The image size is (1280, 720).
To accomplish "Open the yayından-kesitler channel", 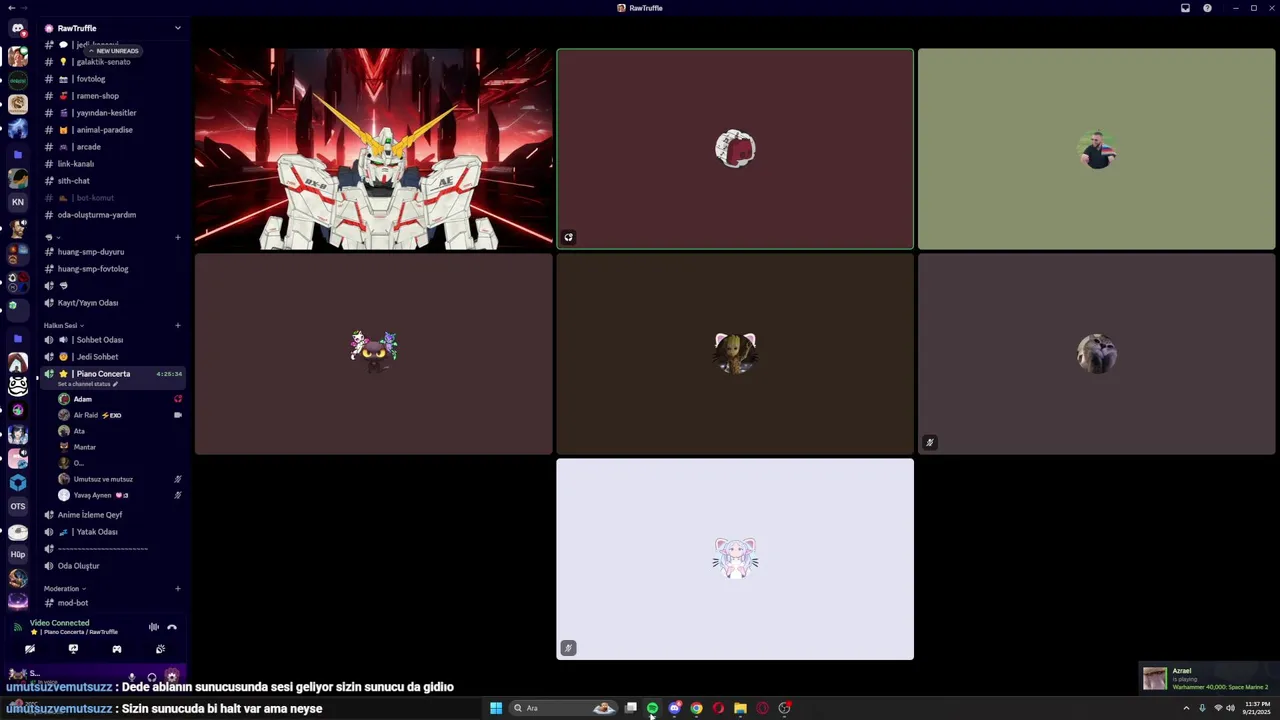I will [x=112, y=113].
